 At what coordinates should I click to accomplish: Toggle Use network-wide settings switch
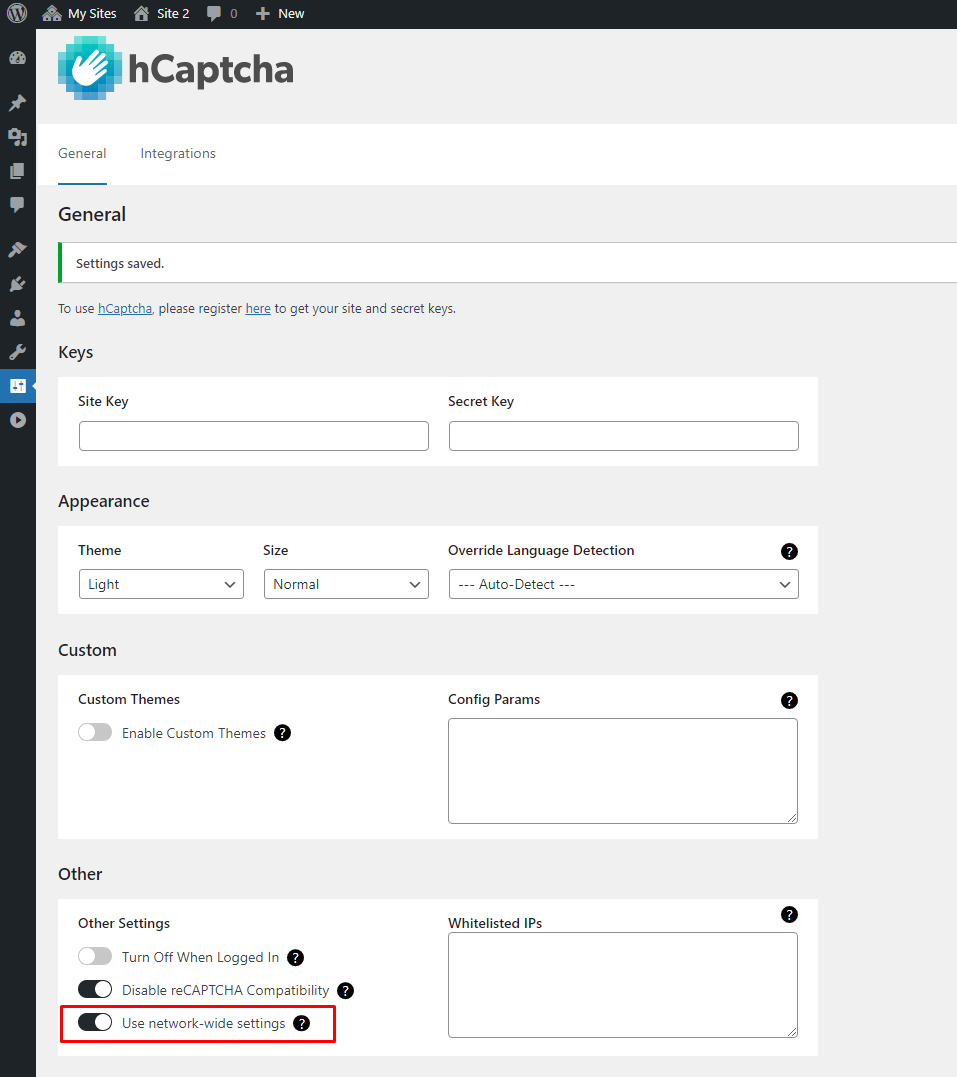[95, 1022]
